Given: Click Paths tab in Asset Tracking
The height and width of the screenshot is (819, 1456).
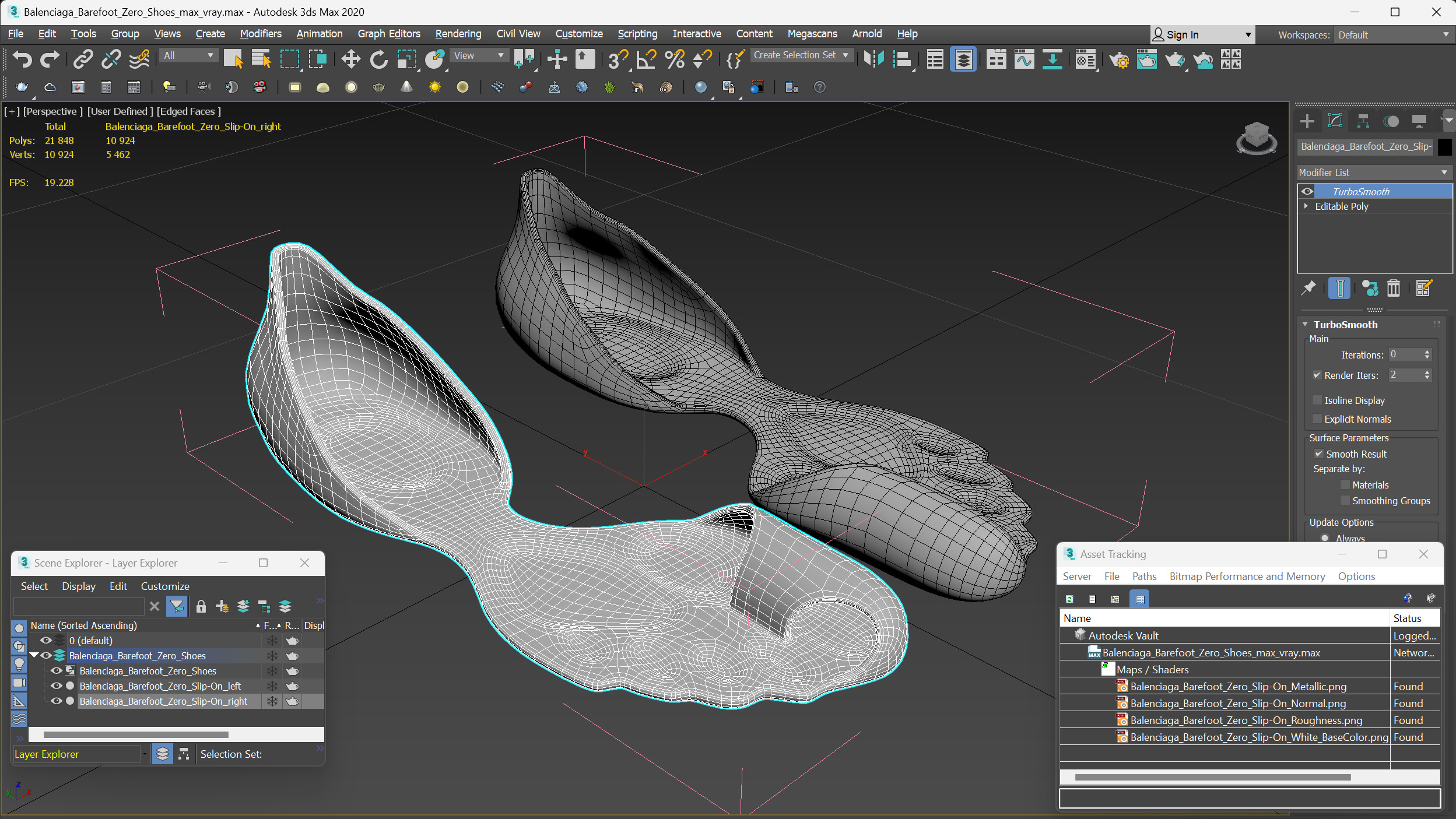Looking at the screenshot, I should [x=1143, y=576].
